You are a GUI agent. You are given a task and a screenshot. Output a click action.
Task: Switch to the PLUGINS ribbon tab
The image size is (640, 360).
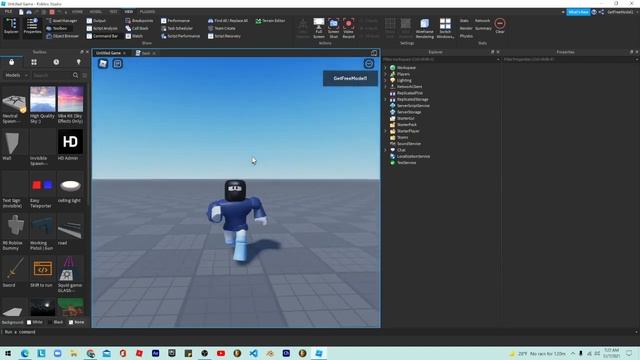[x=147, y=12]
